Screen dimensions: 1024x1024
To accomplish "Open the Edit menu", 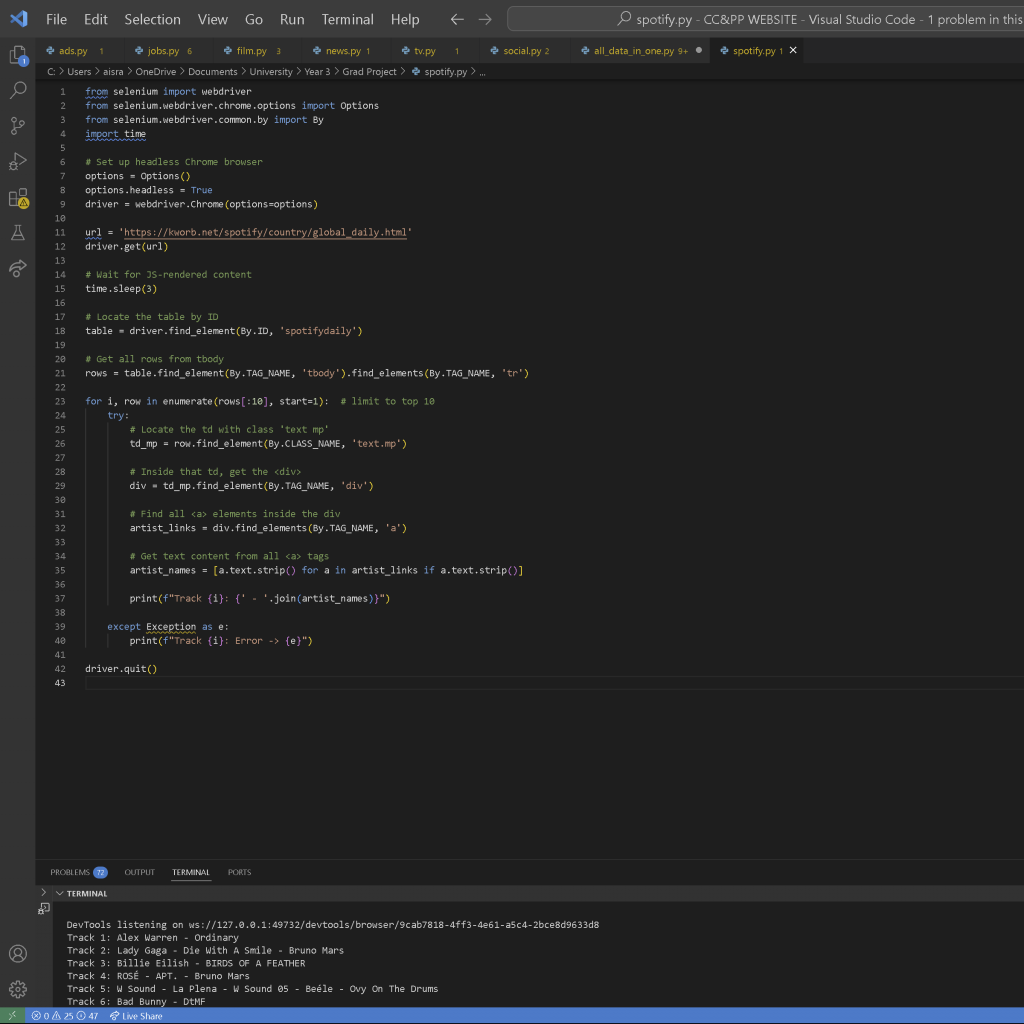I will (x=95, y=20).
